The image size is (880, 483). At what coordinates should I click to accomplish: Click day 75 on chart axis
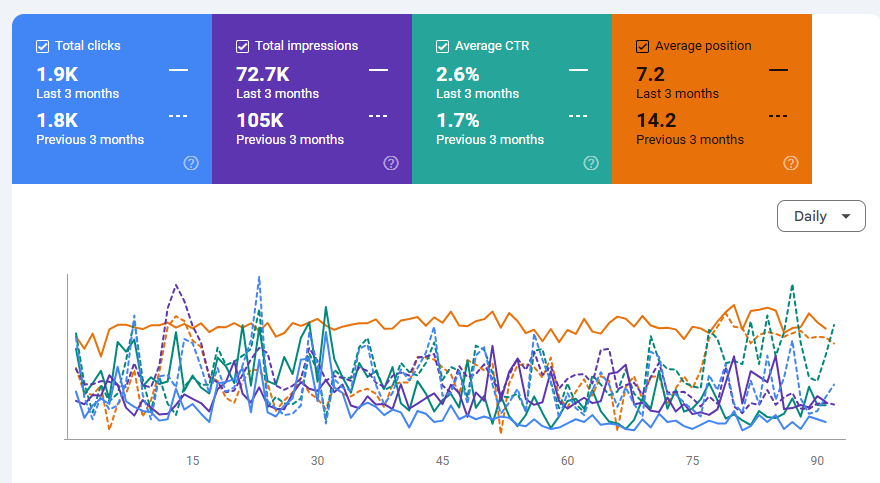pyautogui.click(x=693, y=461)
